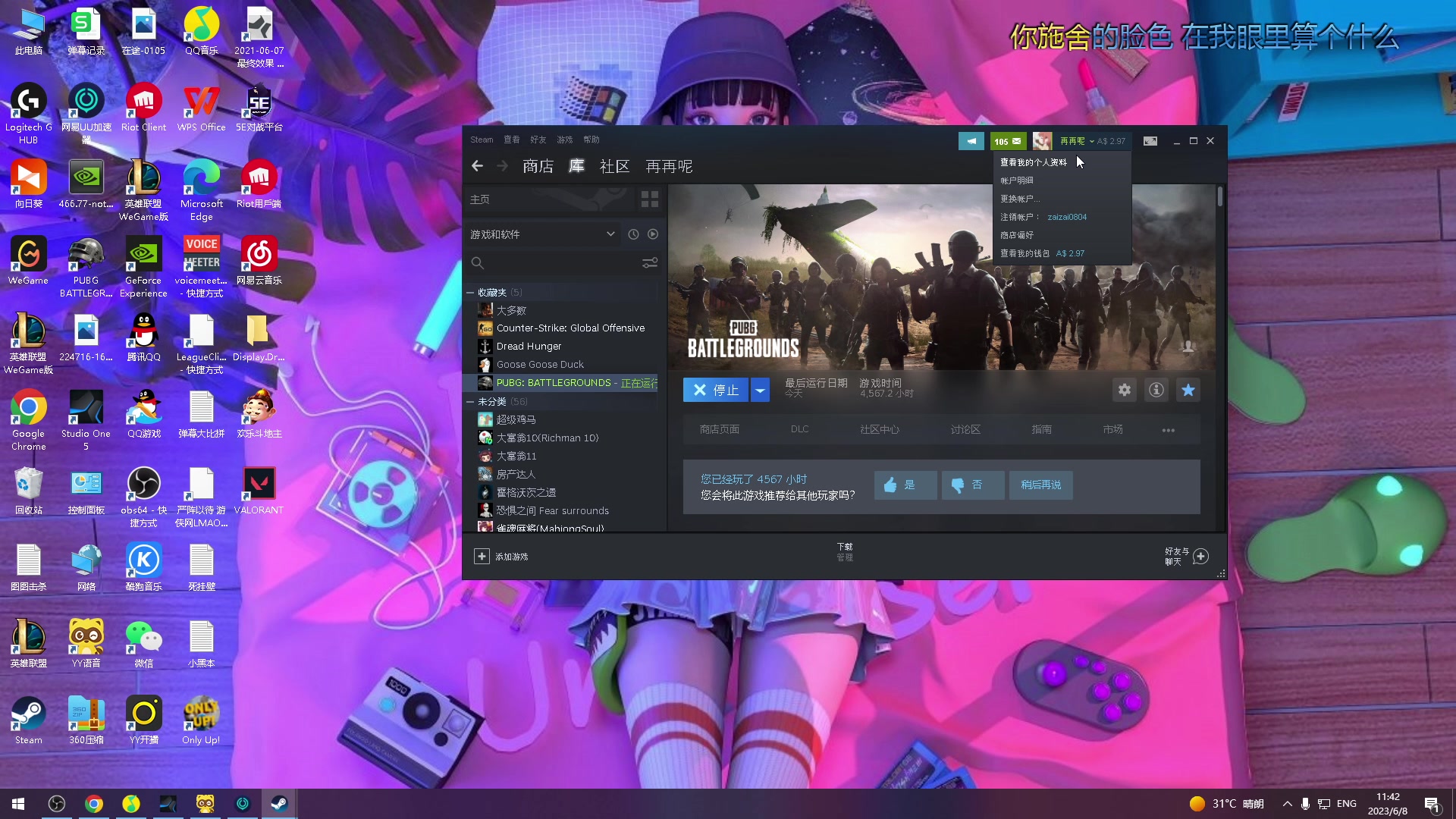
Task: Open the 好友 menu
Action: [x=538, y=140]
